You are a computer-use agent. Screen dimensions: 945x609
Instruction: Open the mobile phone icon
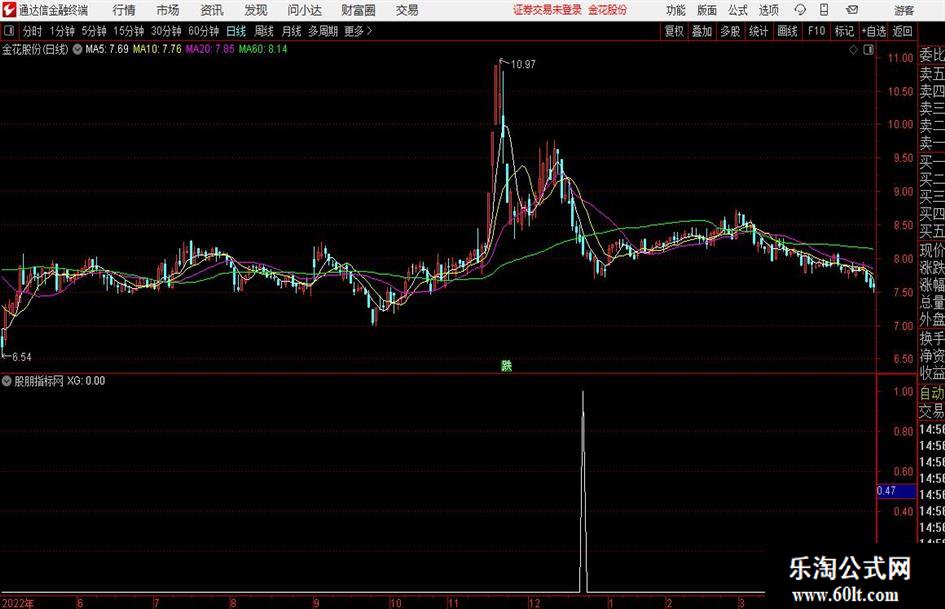pyautogui.click(x=824, y=10)
